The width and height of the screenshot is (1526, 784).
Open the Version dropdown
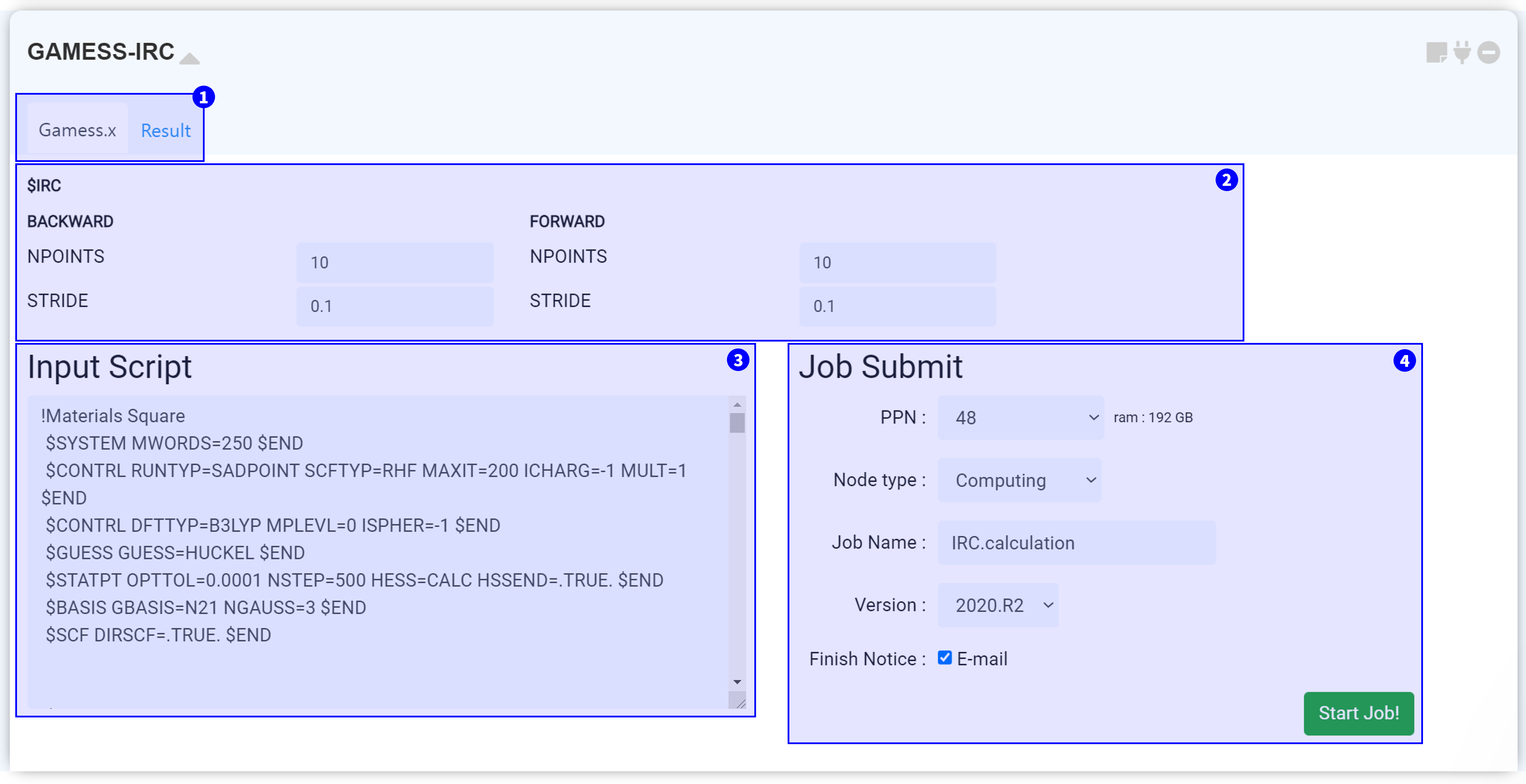998,605
